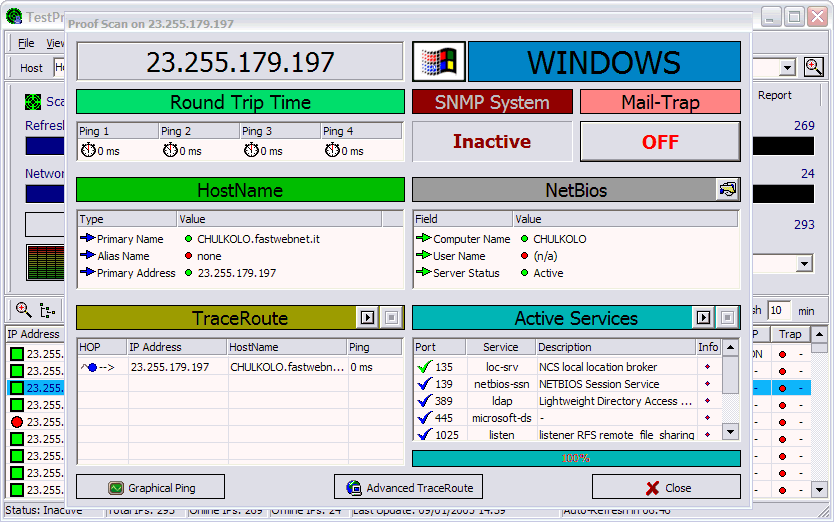The image size is (834, 522).
Task: Open the Graphical Ping window
Action: point(151,487)
